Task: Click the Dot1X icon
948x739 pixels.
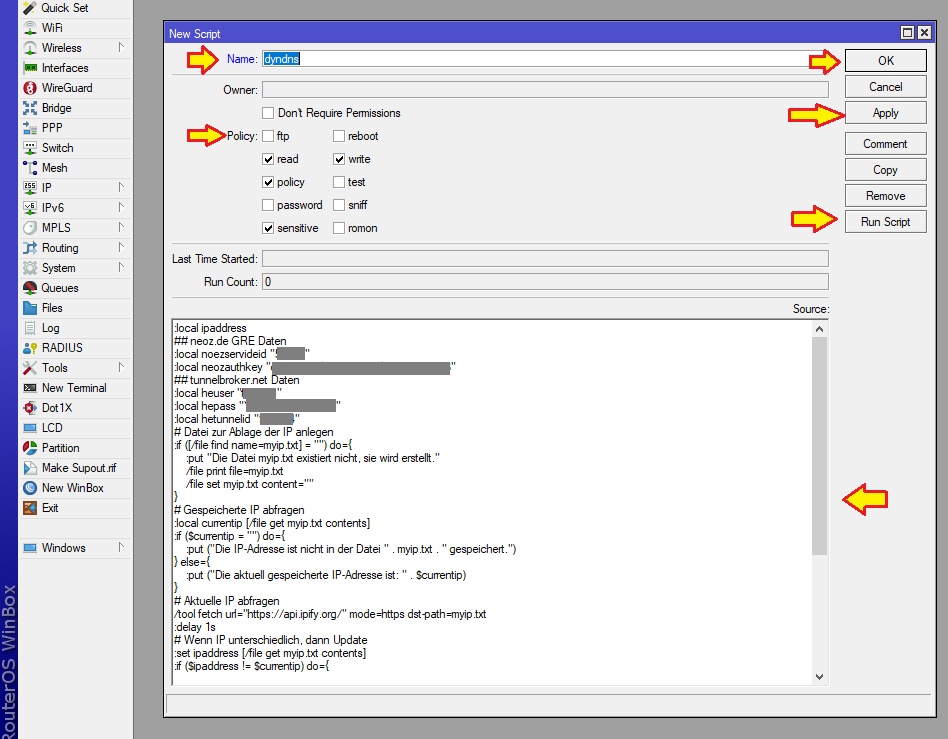Action: pos(30,408)
